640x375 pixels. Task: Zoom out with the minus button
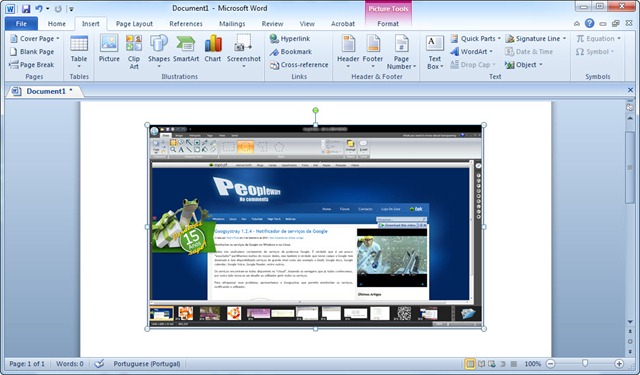[551, 364]
